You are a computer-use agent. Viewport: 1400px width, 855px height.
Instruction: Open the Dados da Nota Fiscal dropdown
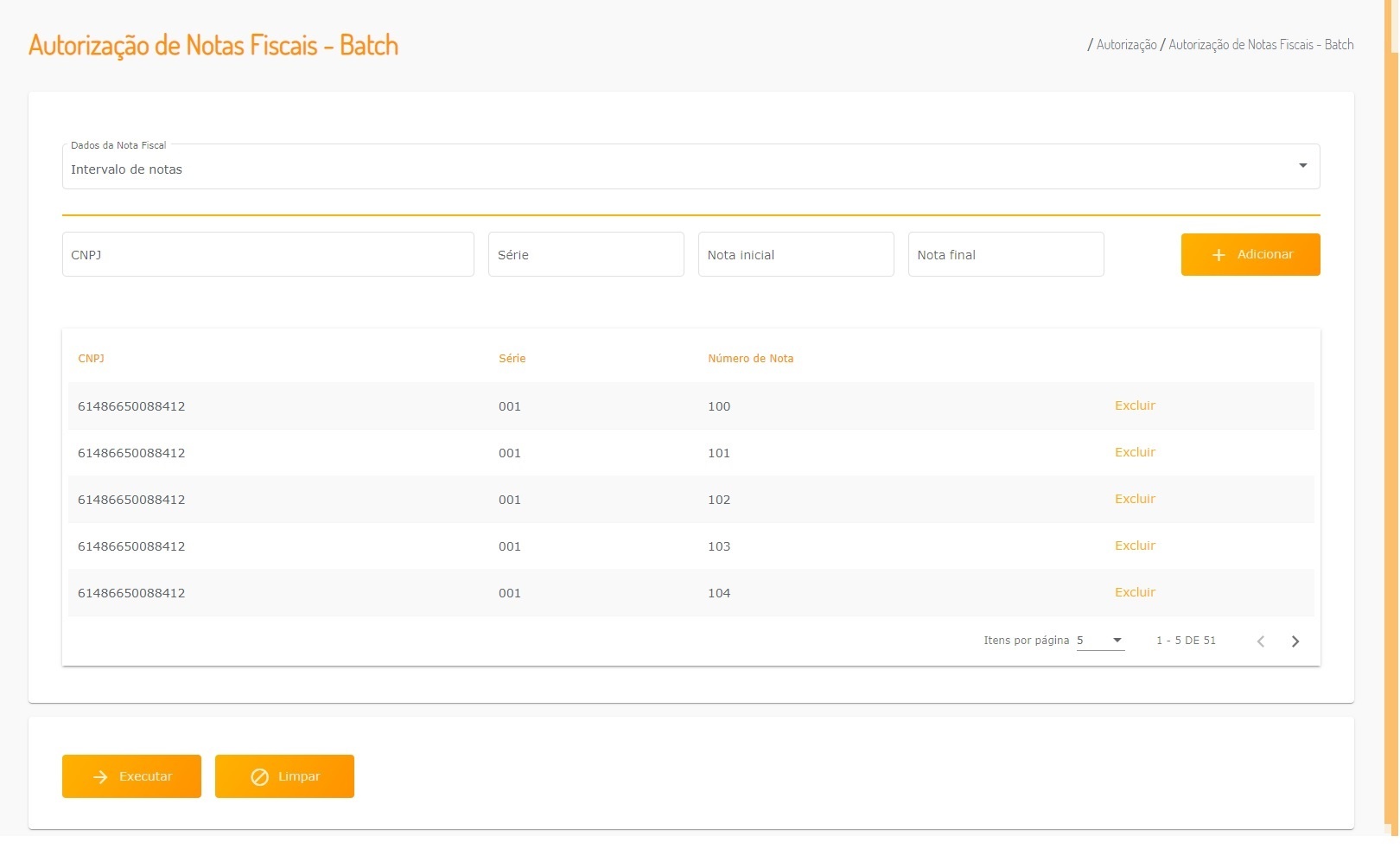pyautogui.click(x=690, y=167)
